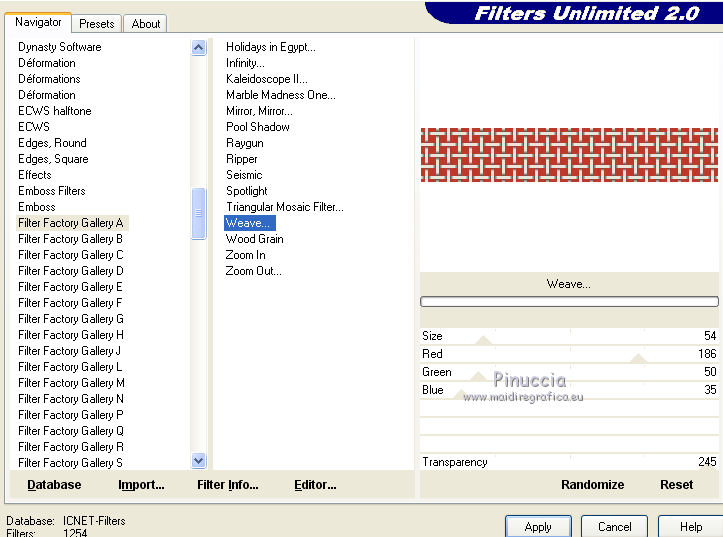Viewport: 723px width, 537px height.
Task: Switch to the Navigator tab
Action: click(x=38, y=22)
